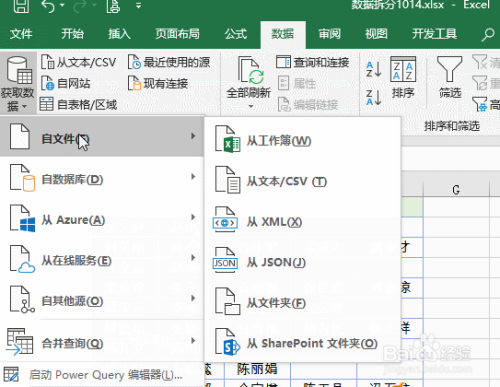The height and width of the screenshot is (387, 500).
Task: Click the sort Z to A descending icon
Action: [x=373, y=97]
